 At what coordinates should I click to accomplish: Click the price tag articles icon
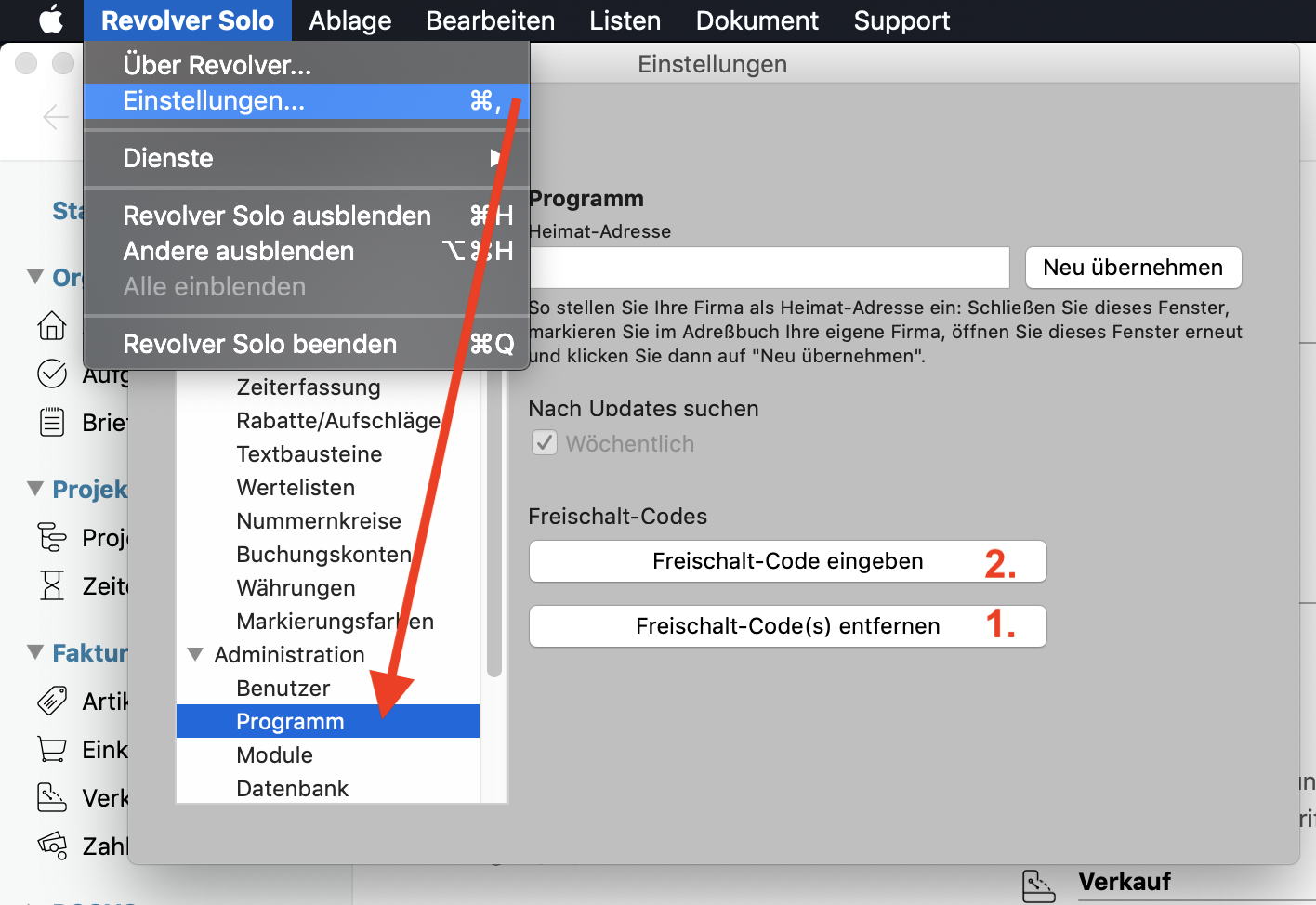coord(52,701)
